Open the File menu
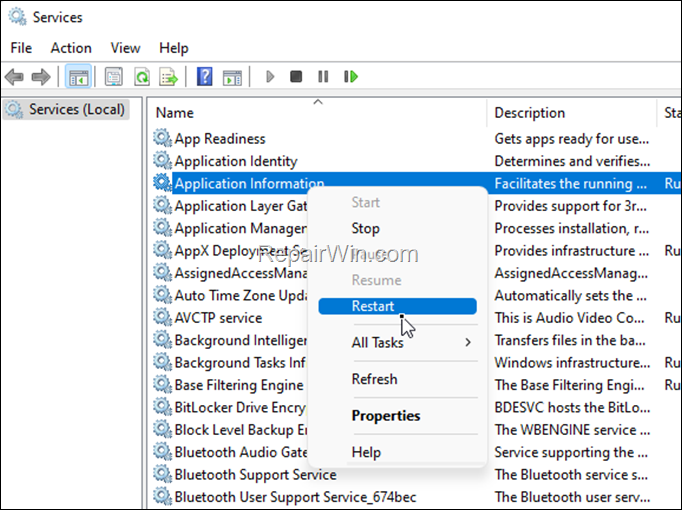The width and height of the screenshot is (682, 510). coord(21,48)
